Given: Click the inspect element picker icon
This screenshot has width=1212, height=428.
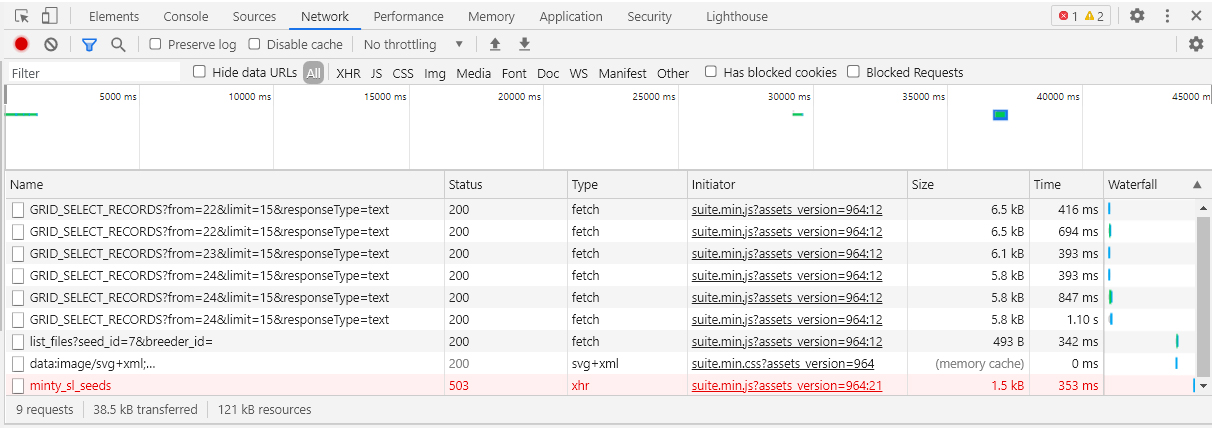Looking at the screenshot, I should pyautogui.click(x=22, y=16).
